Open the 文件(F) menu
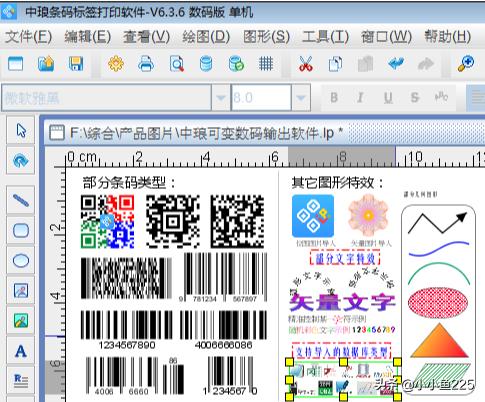 29,37
